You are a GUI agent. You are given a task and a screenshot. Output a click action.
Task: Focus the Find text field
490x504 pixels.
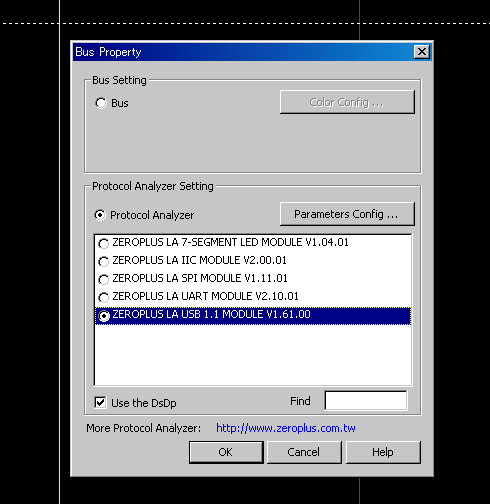366,401
